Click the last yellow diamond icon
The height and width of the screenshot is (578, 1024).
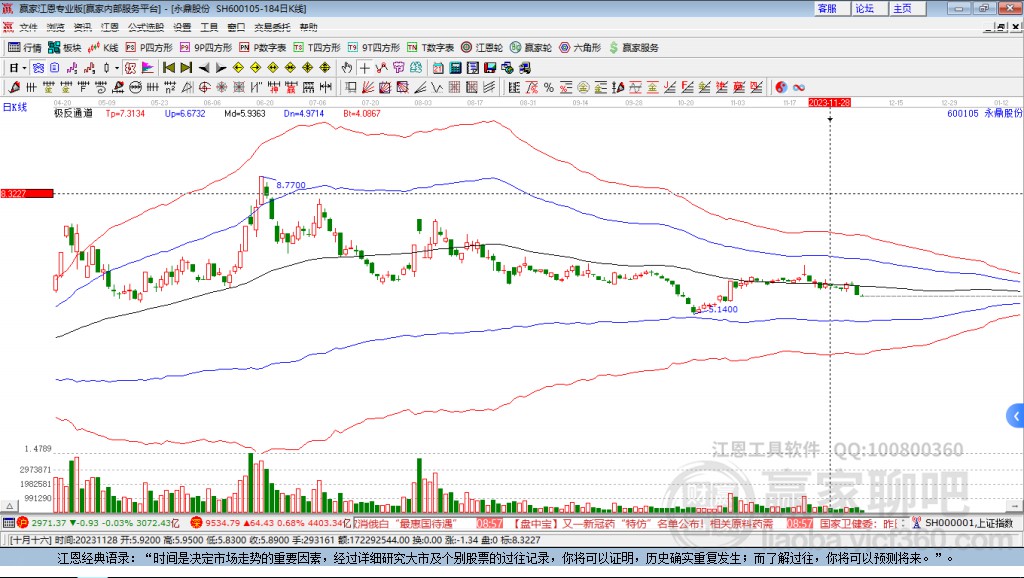(x=325, y=68)
